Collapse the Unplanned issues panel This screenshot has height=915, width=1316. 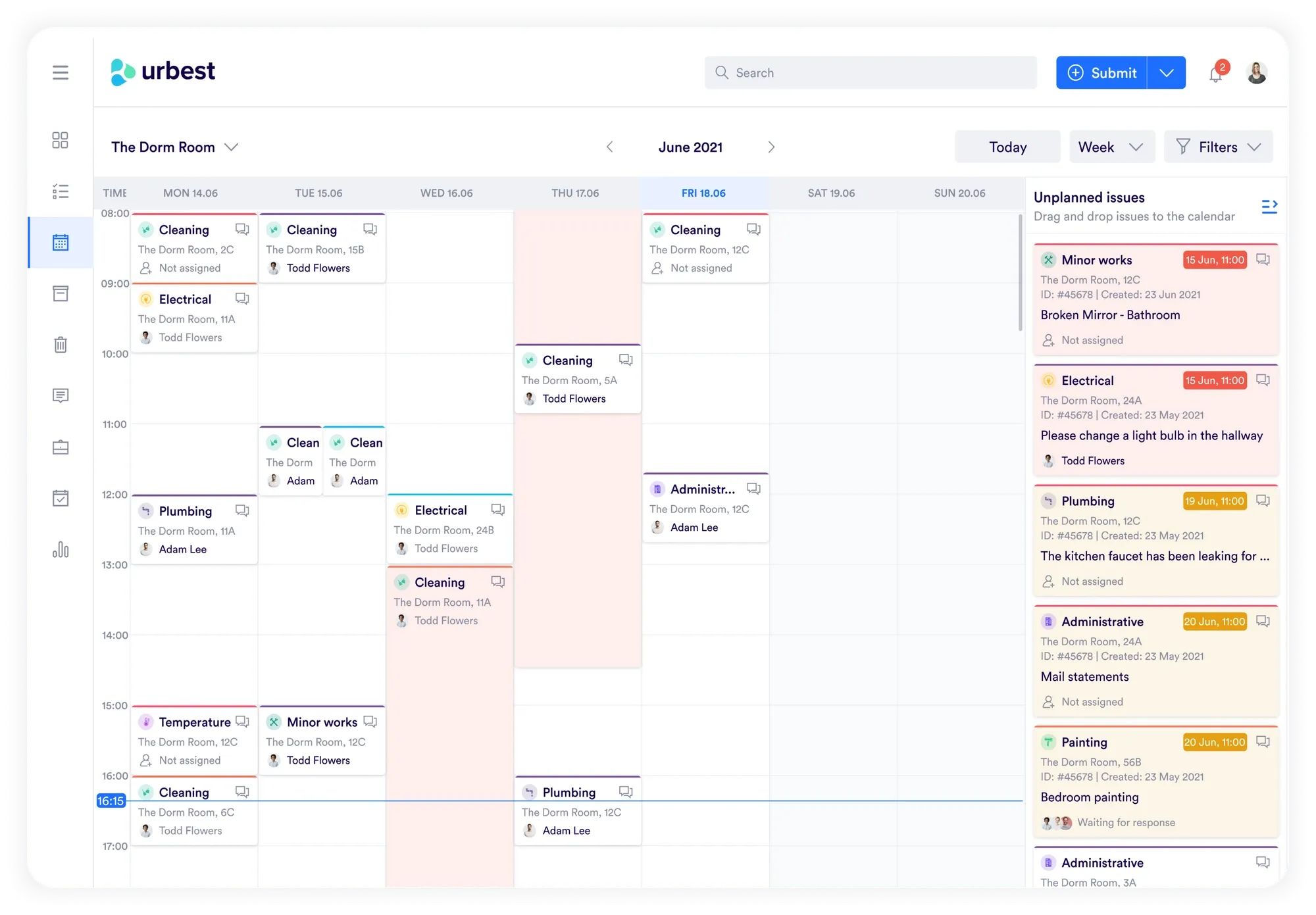tap(1270, 206)
